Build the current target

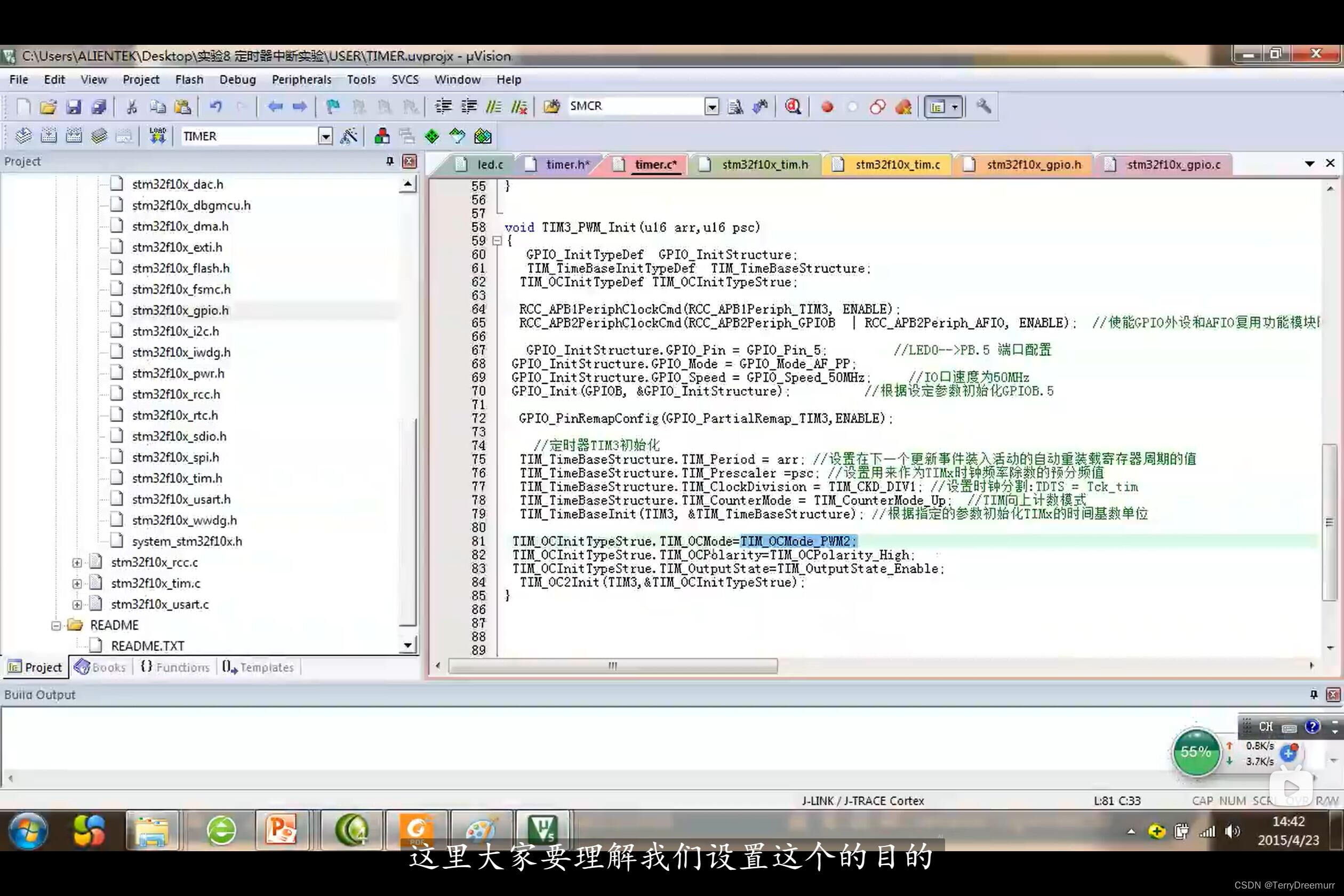coord(49,135)
